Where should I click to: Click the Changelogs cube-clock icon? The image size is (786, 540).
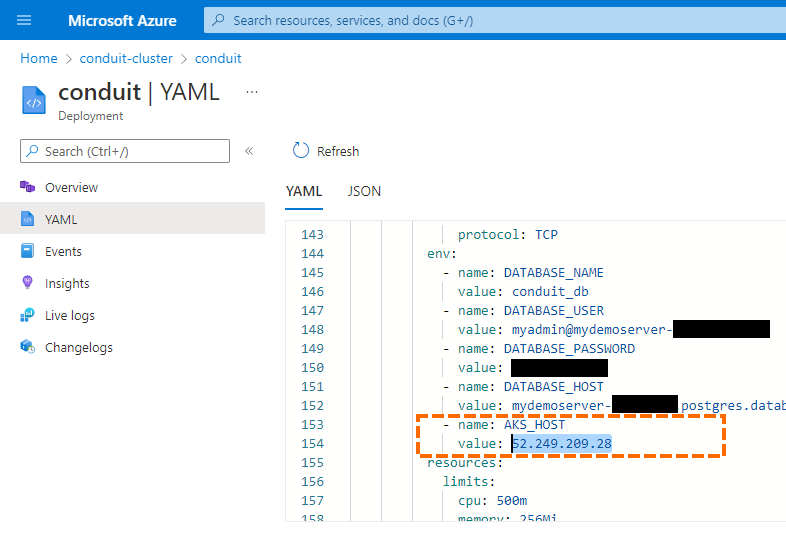click(x=27, y=346)
